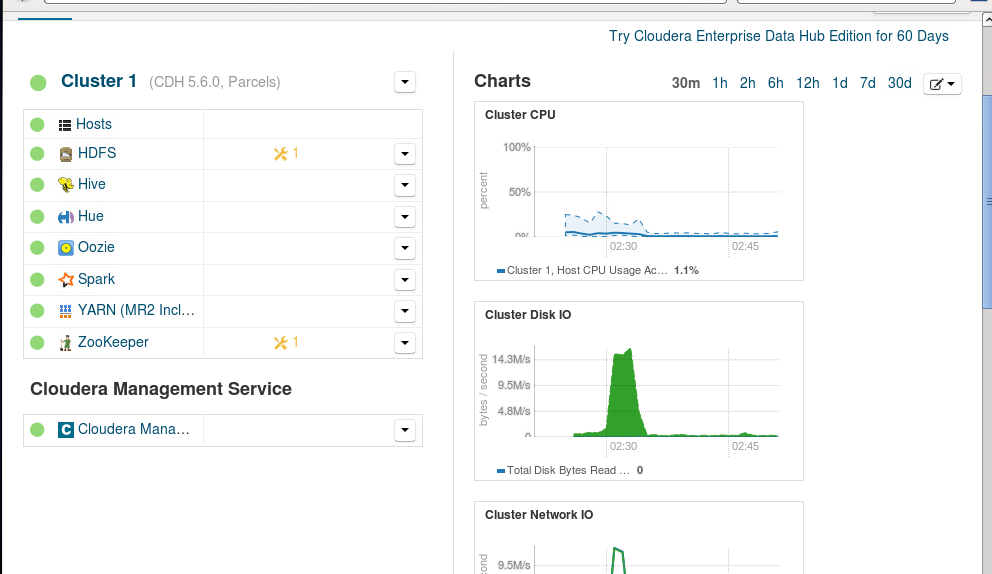The image size is (992, 574).
Task: Select the 1h time range
Action: [x=720, y=83]
